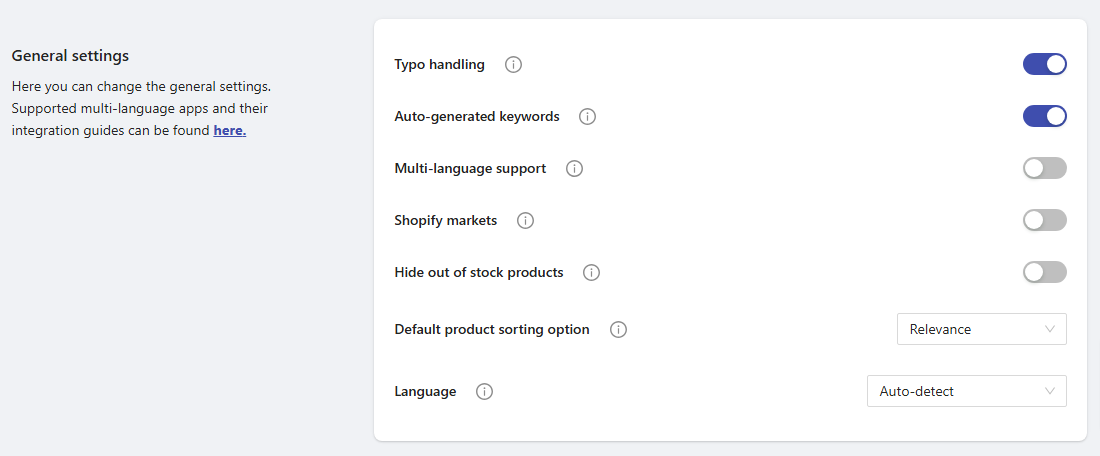View info icon for Hide out of stock products
The image size is (1100, 456).
tap(591, 273)
